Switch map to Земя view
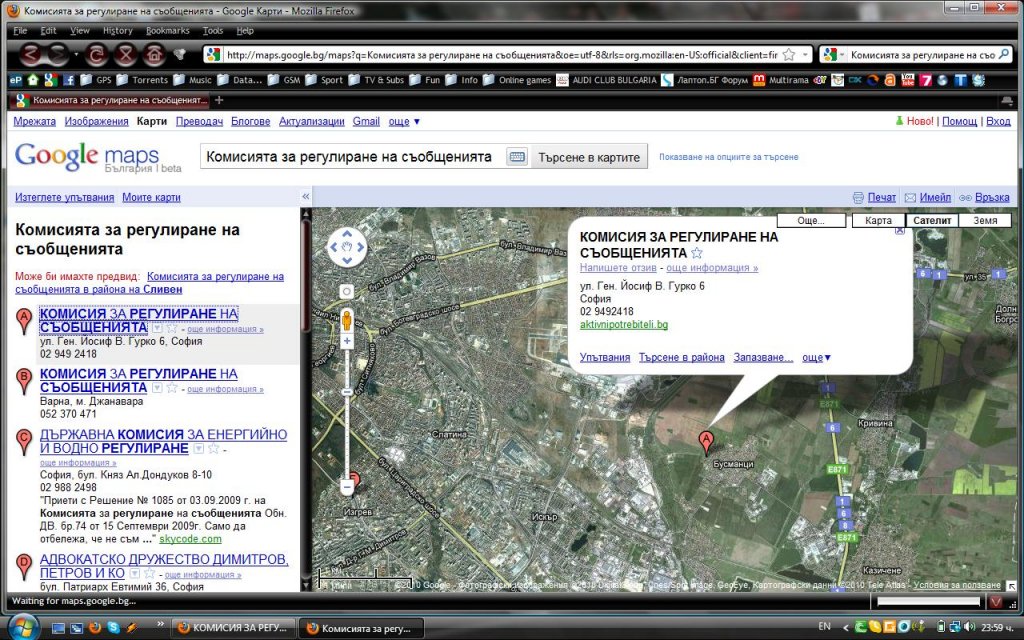 tap(984, 220)
